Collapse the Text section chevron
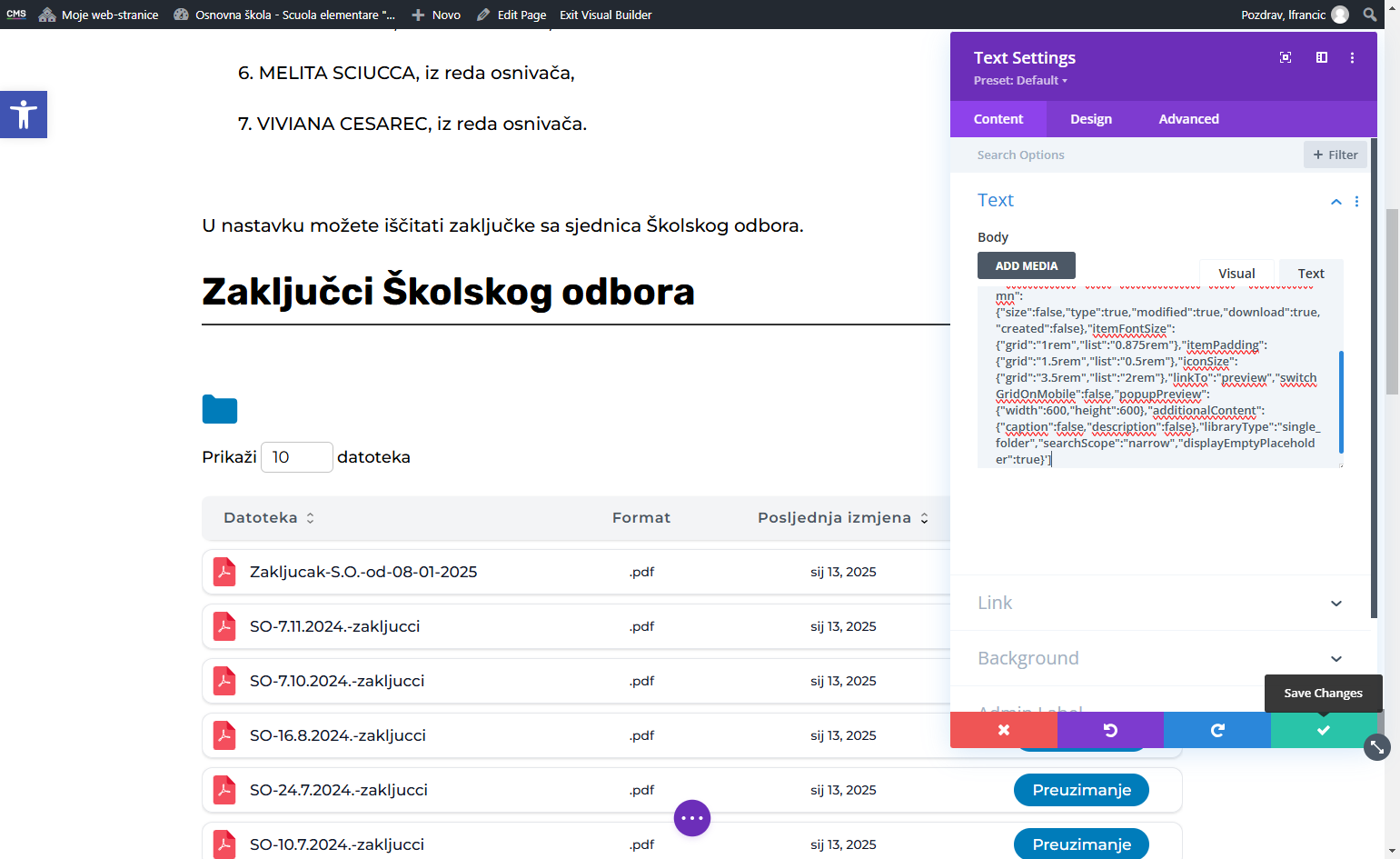 point(1335,202)
